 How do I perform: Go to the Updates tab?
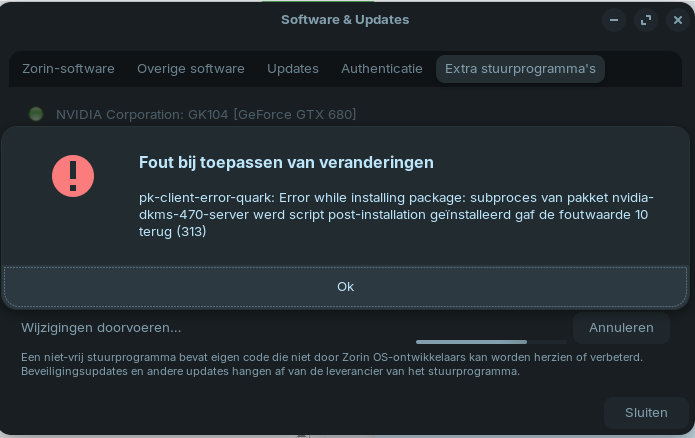(x=293, y=69)
